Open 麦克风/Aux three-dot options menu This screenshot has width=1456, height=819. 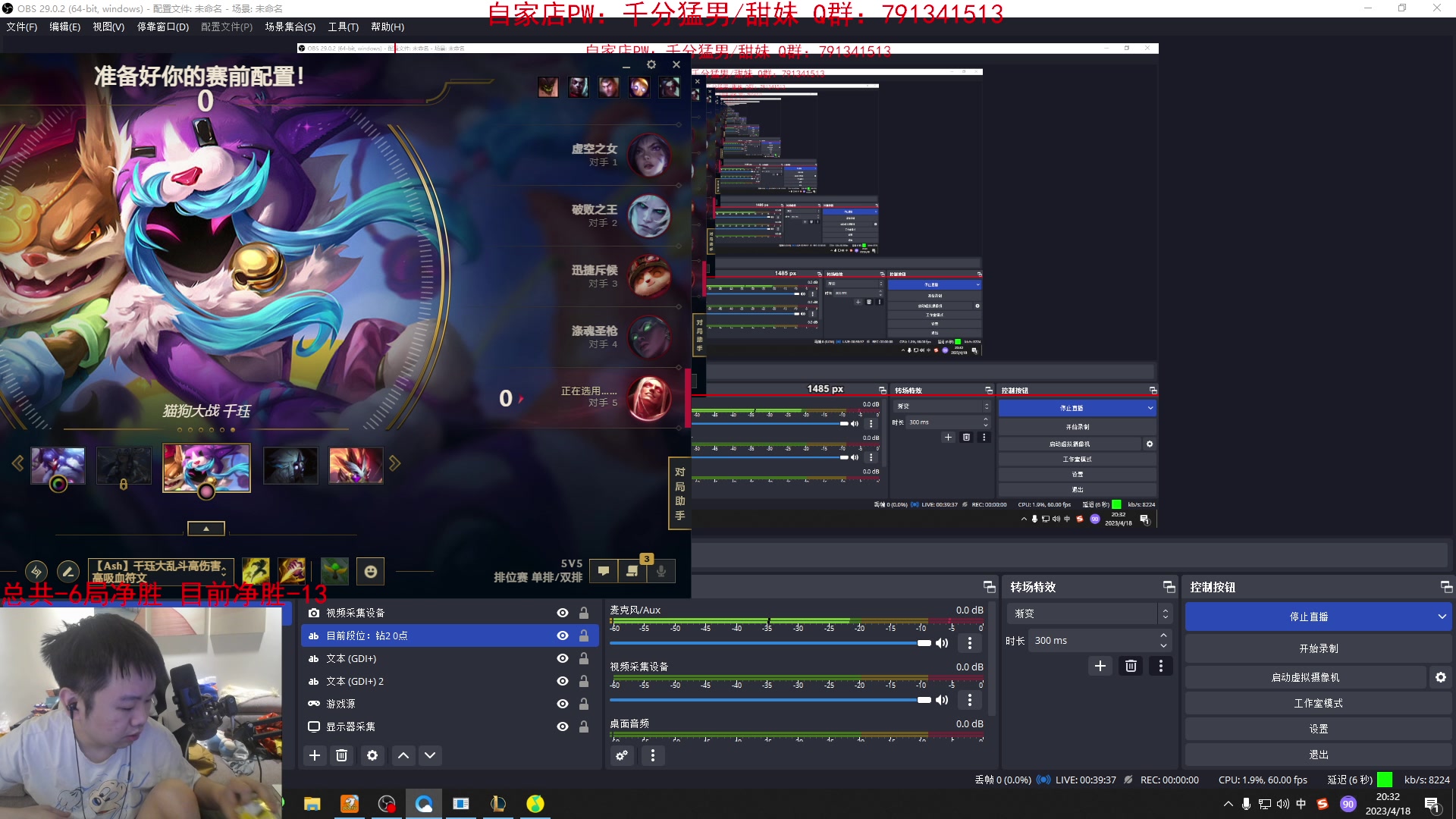click(x=969, y=643)
